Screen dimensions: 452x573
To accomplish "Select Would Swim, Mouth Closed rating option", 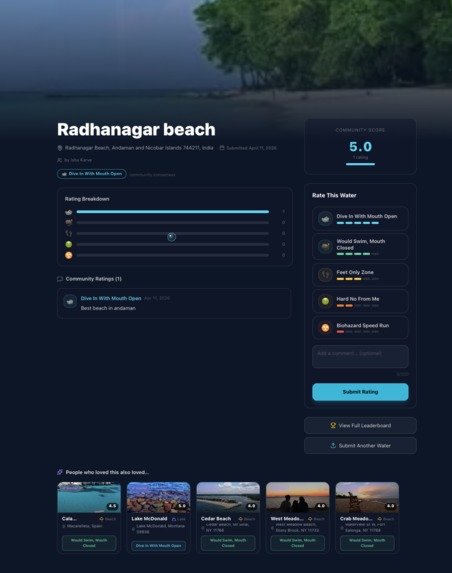I will point(360,247).
